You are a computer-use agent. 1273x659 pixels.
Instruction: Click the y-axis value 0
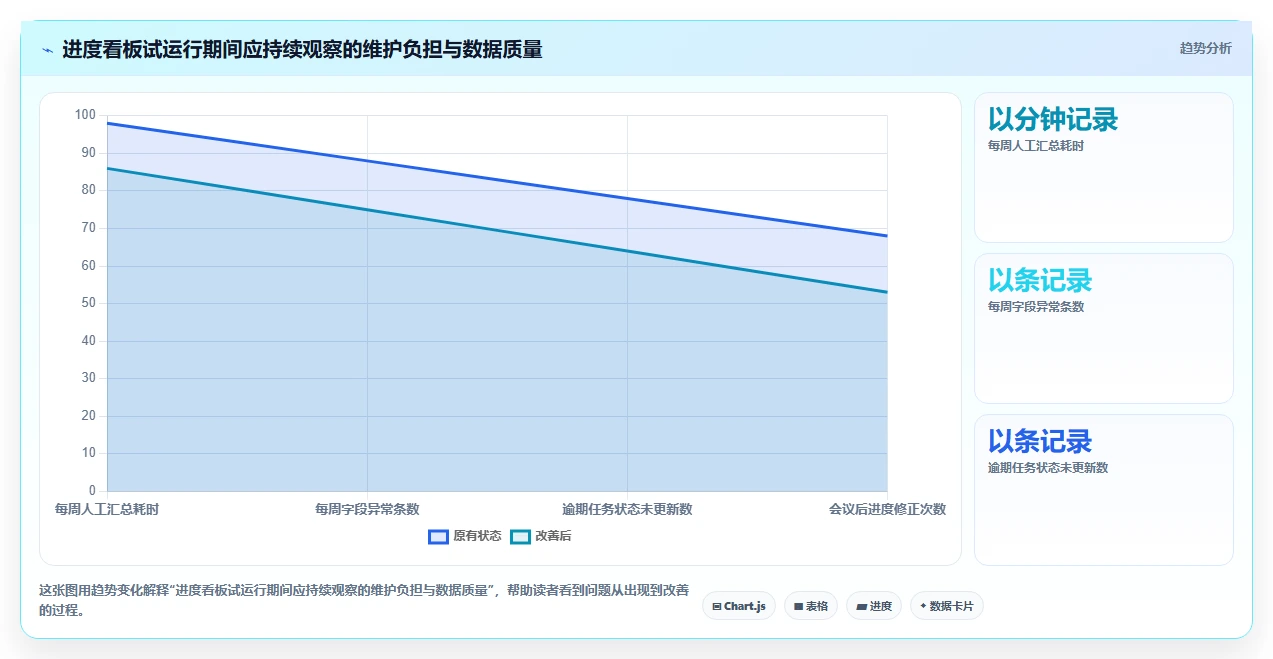pos(92,491)
